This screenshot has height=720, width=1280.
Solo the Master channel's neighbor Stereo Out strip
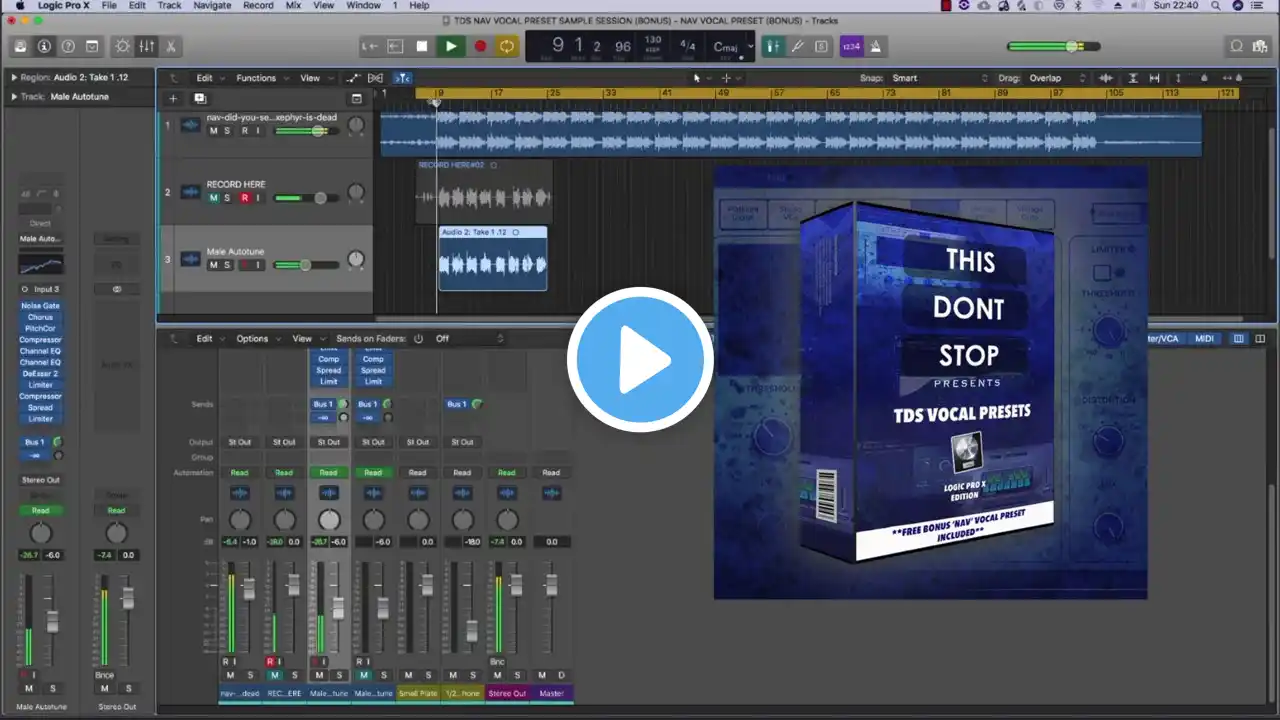[x=518, y=675]
